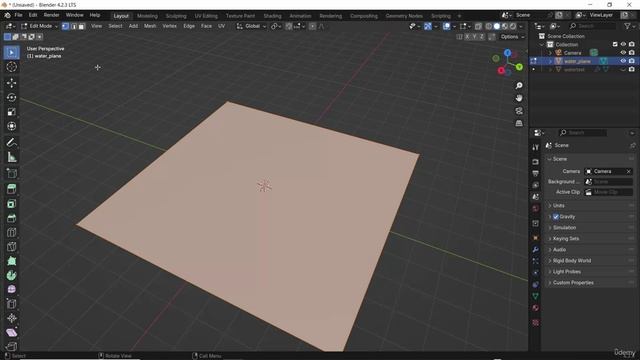Toggle Z axis mirror
Viewport: 640px width, 360px height.
482,37
